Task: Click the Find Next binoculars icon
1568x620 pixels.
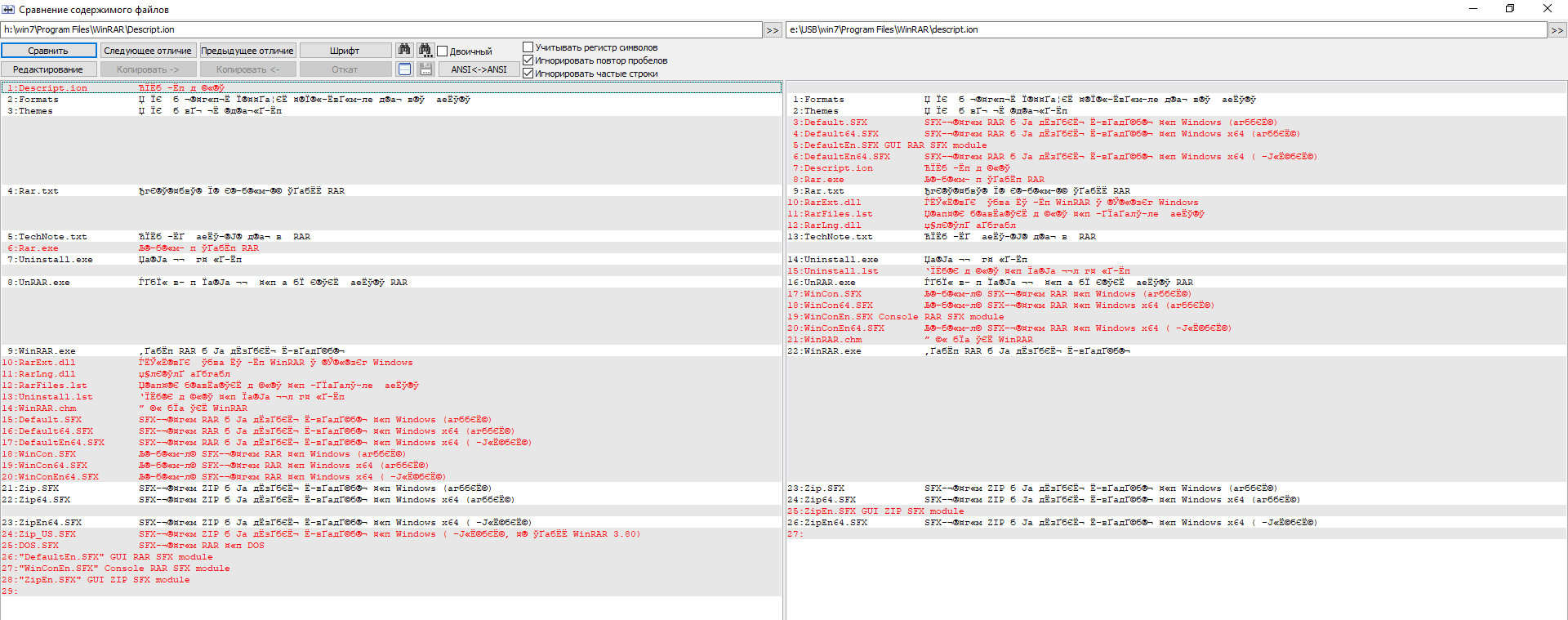Action: click(425, 50)
